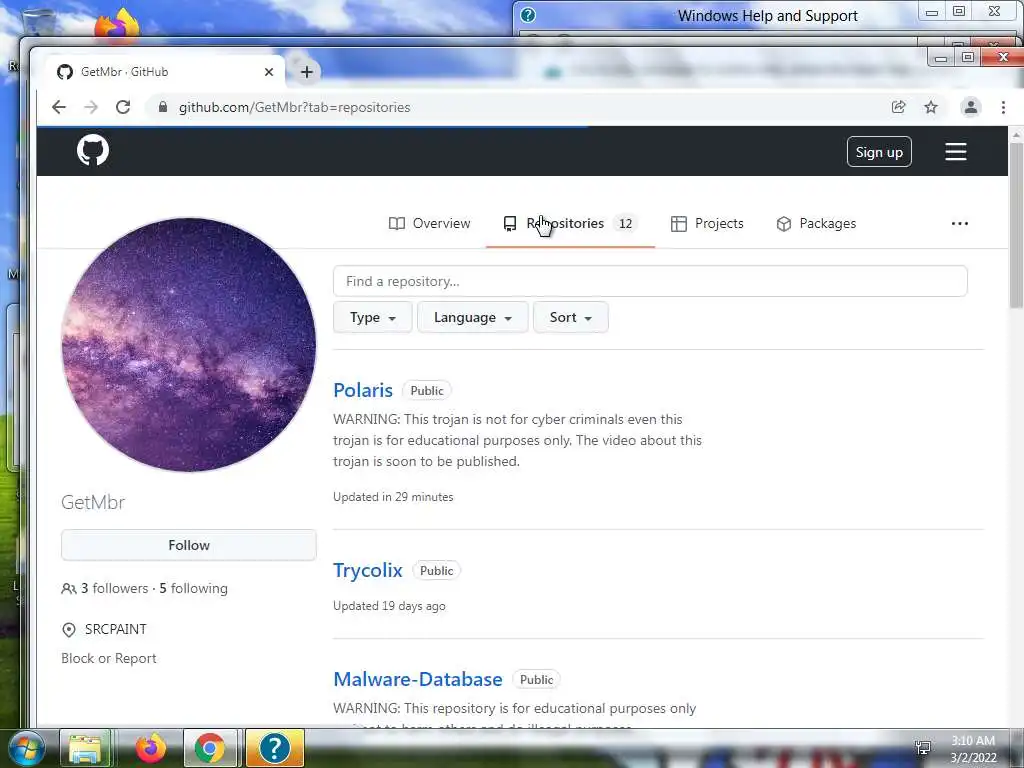Click the Chrome taskbar icon
Image resolution: width=1024 pixels, height=768 pixels.
tap(210, 748)
